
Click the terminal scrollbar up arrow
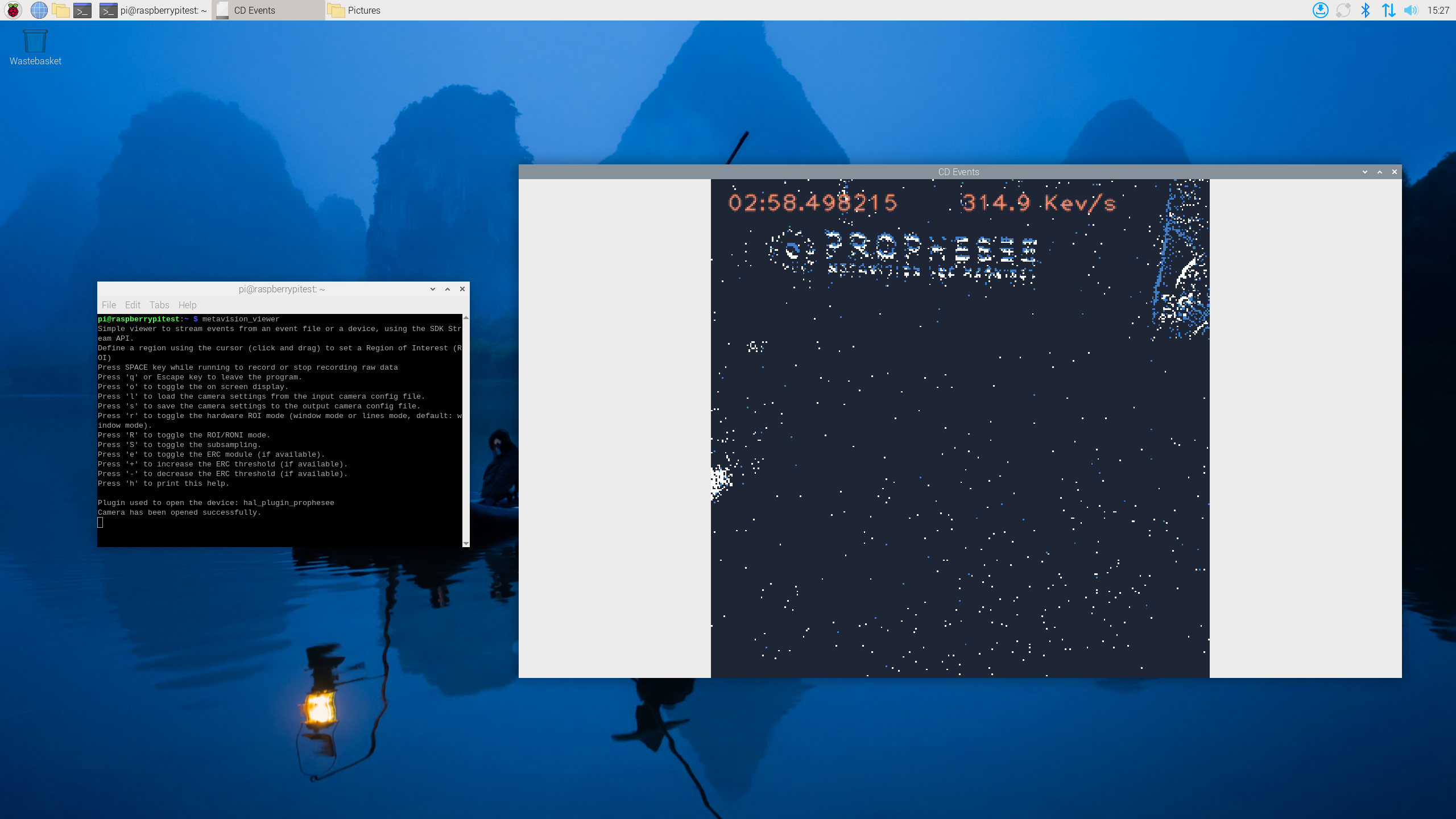[x=466, y=317]
